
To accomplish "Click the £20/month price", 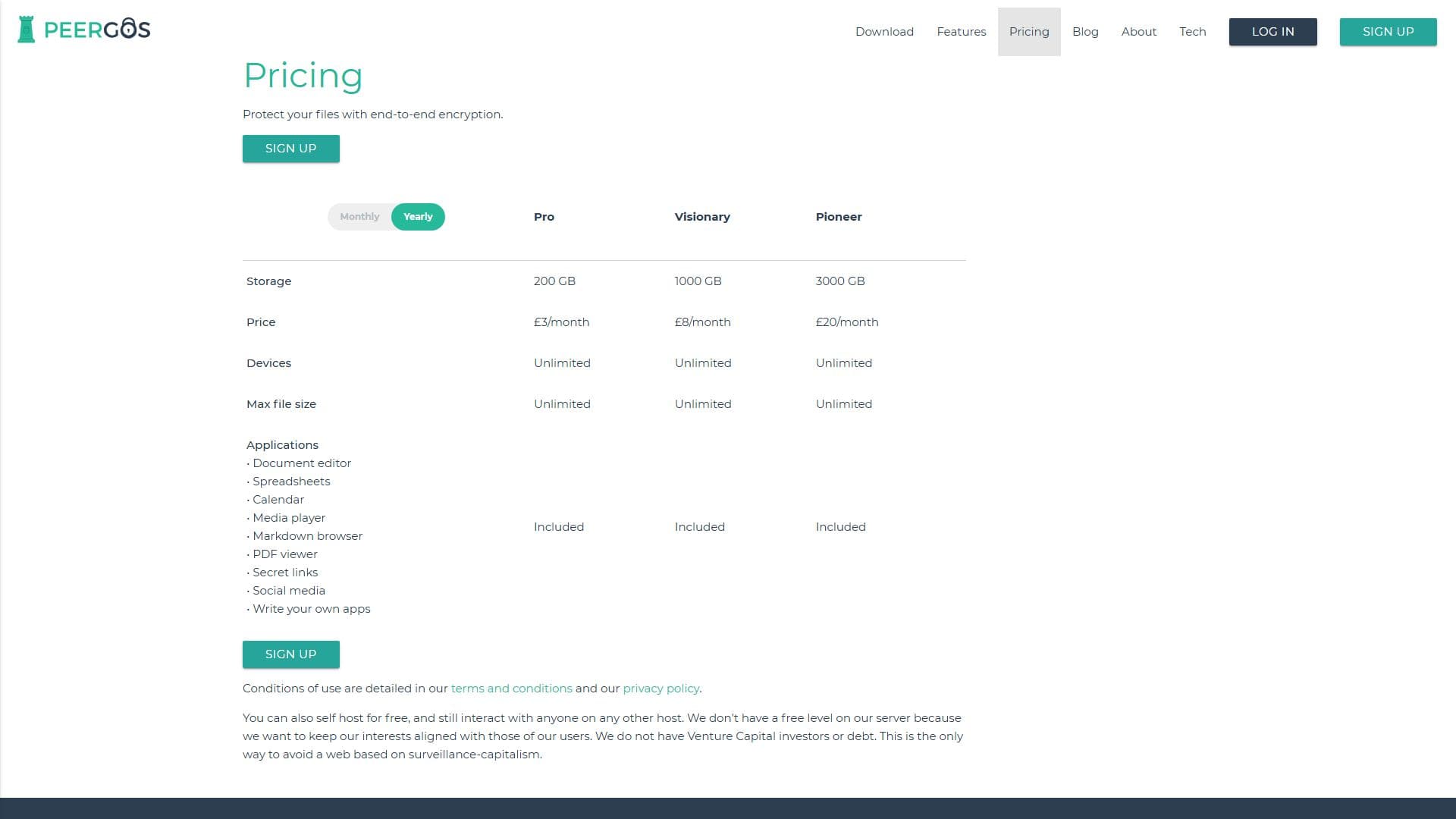I will click(847, 322).
